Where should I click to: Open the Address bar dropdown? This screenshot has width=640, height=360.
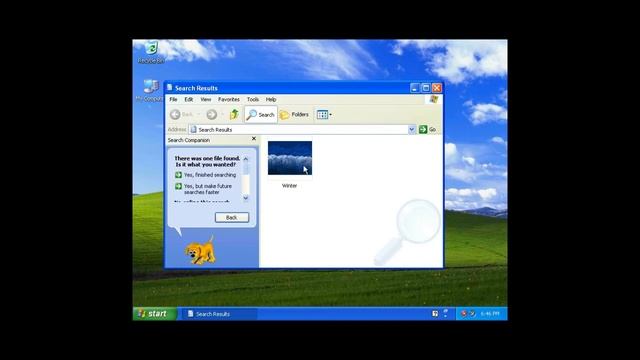coord(411,129)
